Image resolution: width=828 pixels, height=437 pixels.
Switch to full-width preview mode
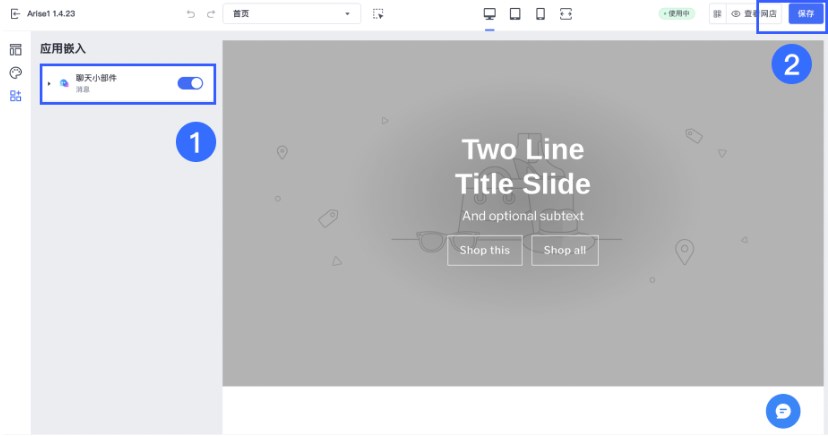coord(566,14)
